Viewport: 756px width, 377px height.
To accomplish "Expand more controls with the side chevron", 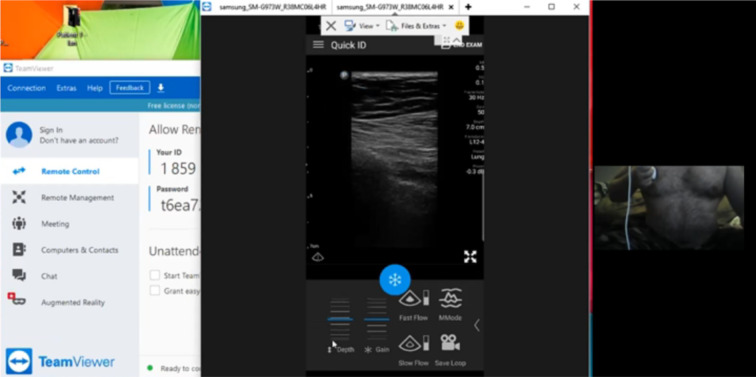I will point(476,325).
